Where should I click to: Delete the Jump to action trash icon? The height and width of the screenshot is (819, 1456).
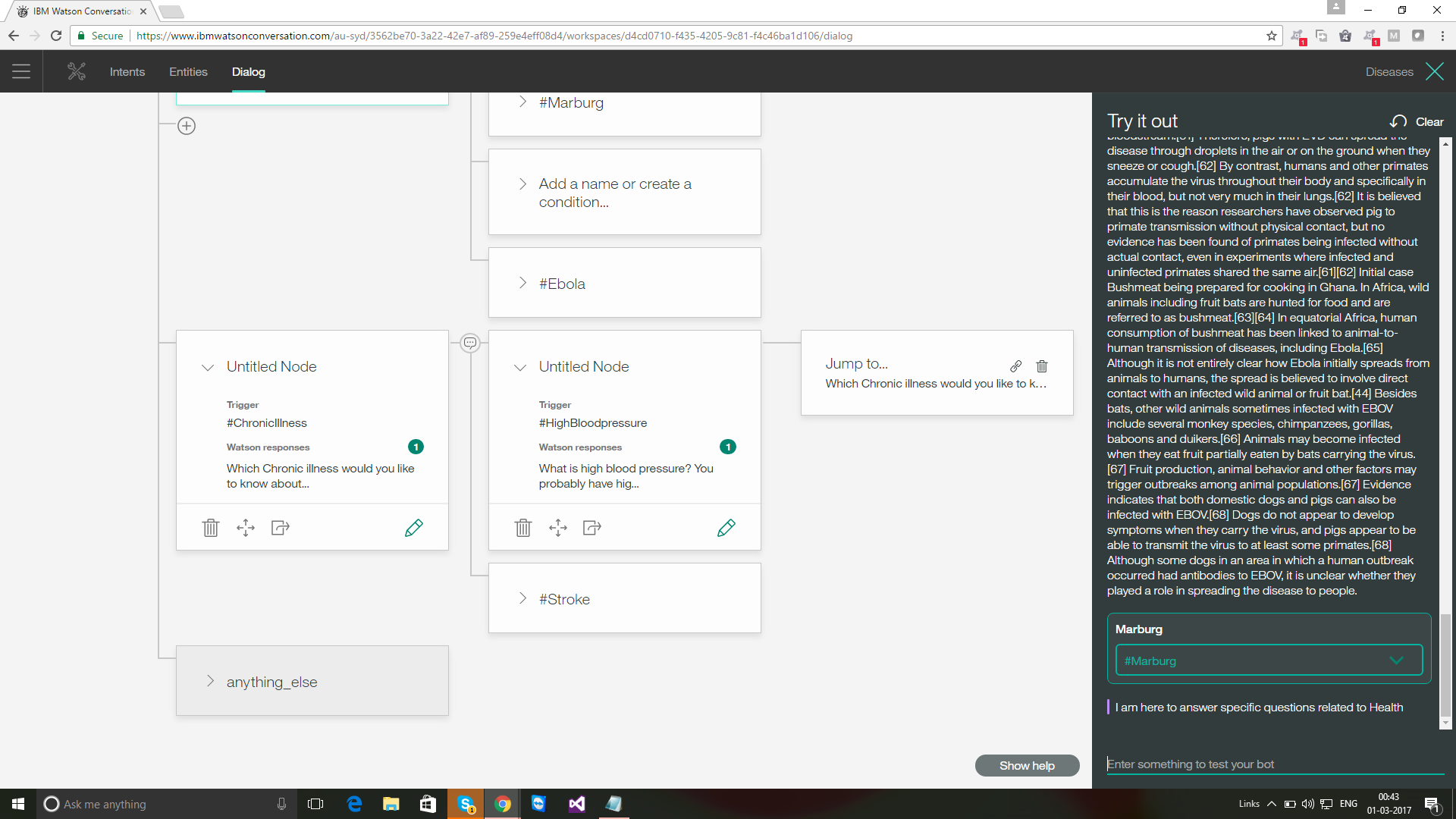click(1042, 366)
